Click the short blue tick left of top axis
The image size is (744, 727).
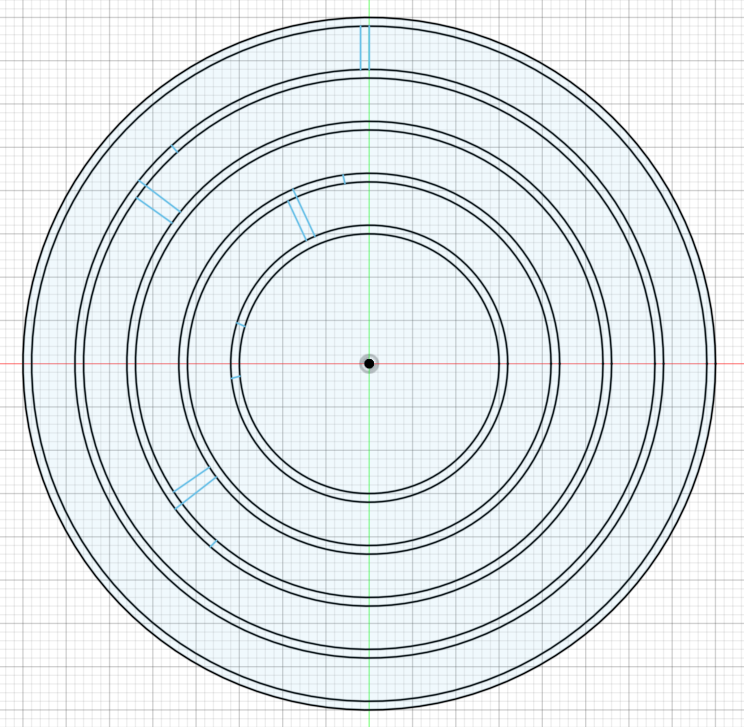[x=344, y=179]
